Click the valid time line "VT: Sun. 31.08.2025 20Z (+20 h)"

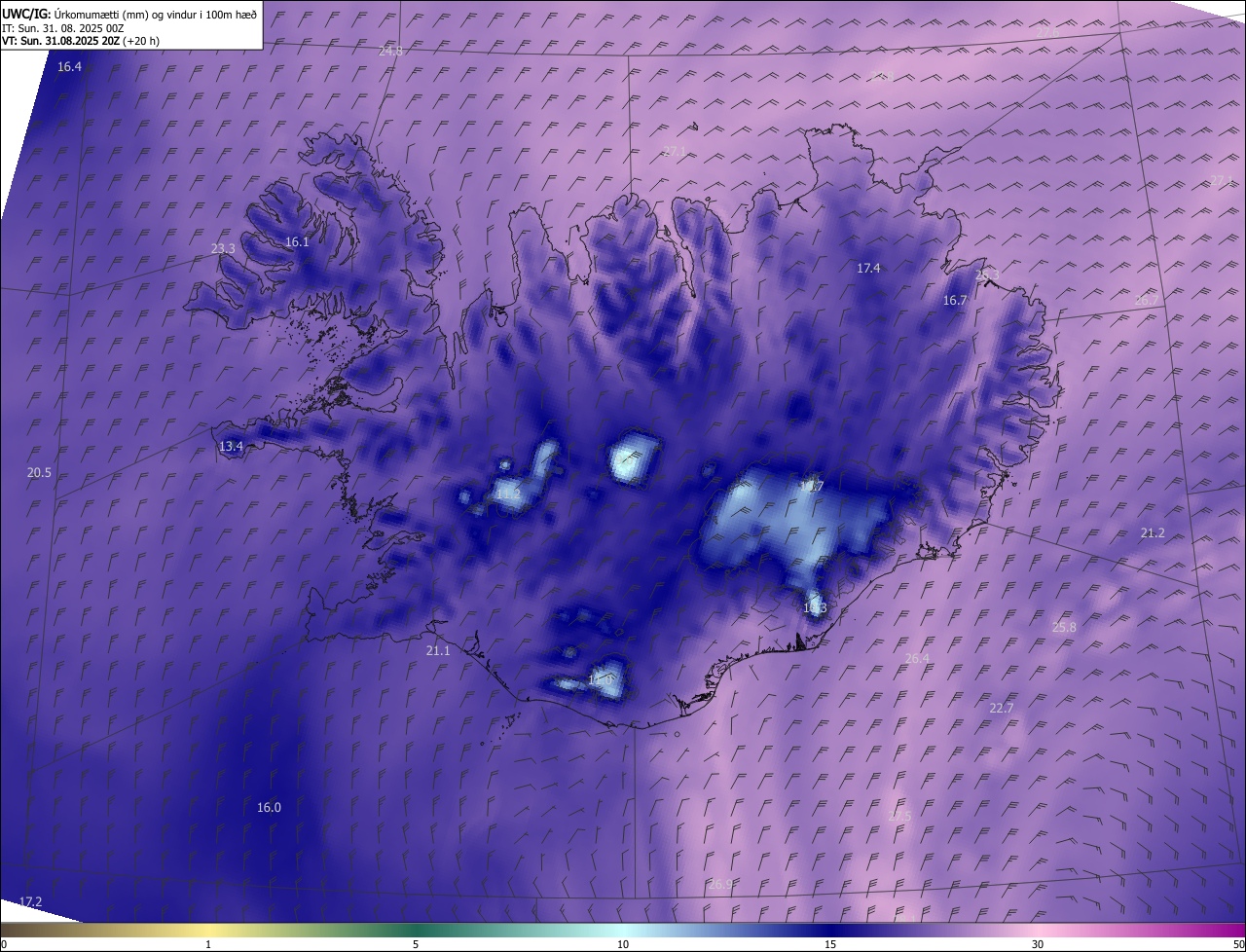81,42
